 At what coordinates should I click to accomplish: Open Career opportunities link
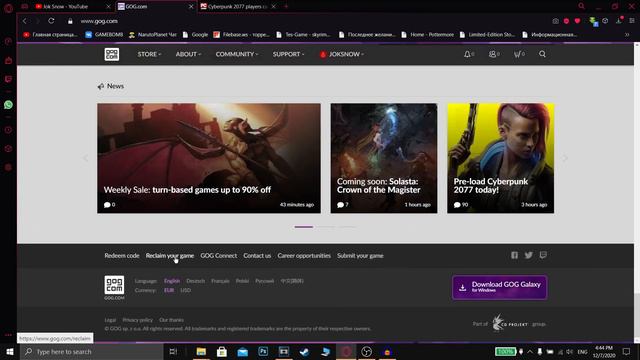[304, 256]
